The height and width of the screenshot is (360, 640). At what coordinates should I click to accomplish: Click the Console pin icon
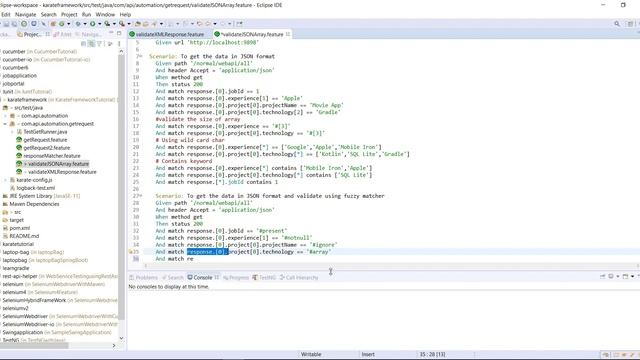click(x=602, y=276)
